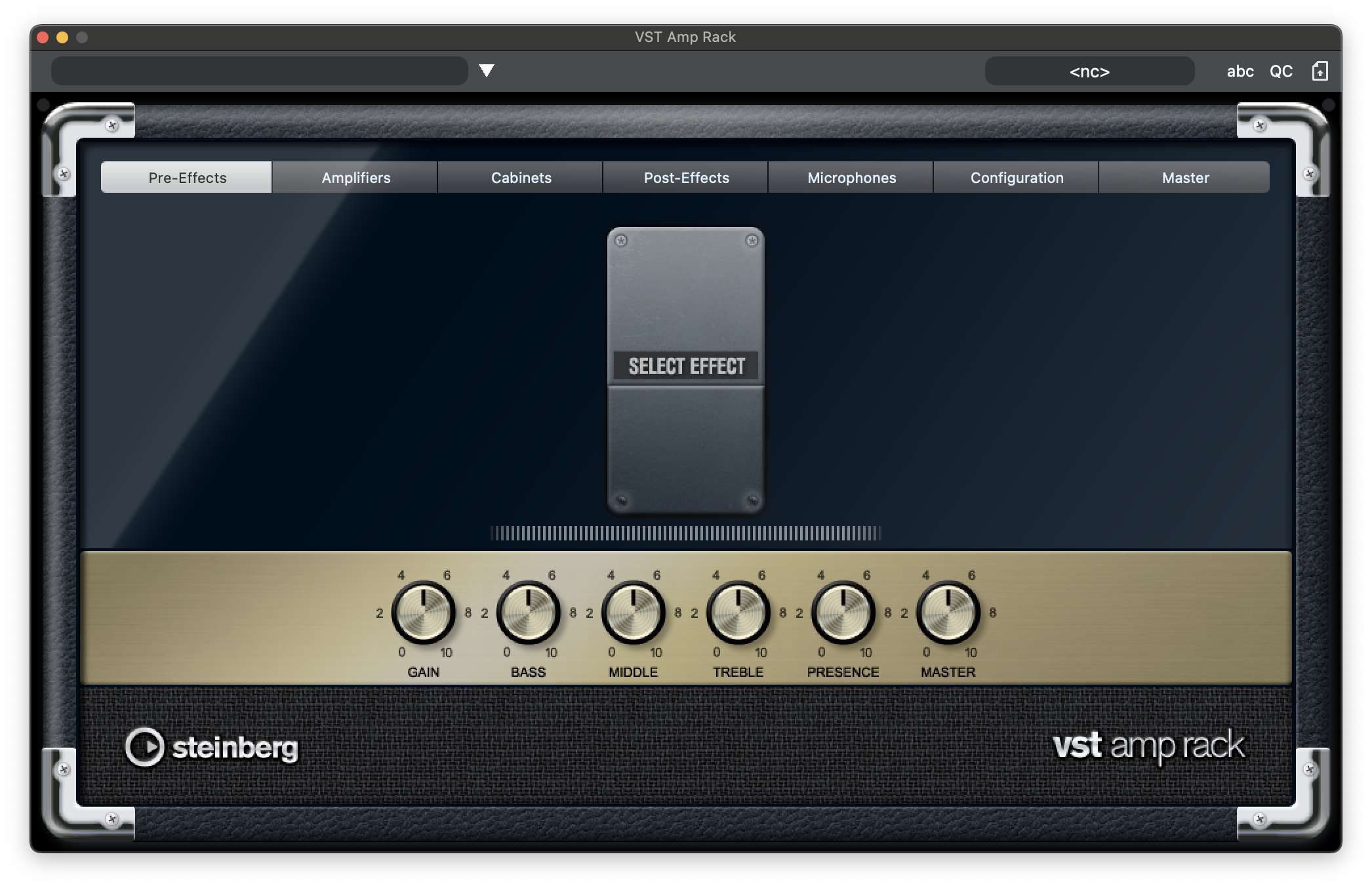This screenshot has width=1372, height=888.
Task: Select the Pre-Effects tab
Action: (x=187, y=178)
